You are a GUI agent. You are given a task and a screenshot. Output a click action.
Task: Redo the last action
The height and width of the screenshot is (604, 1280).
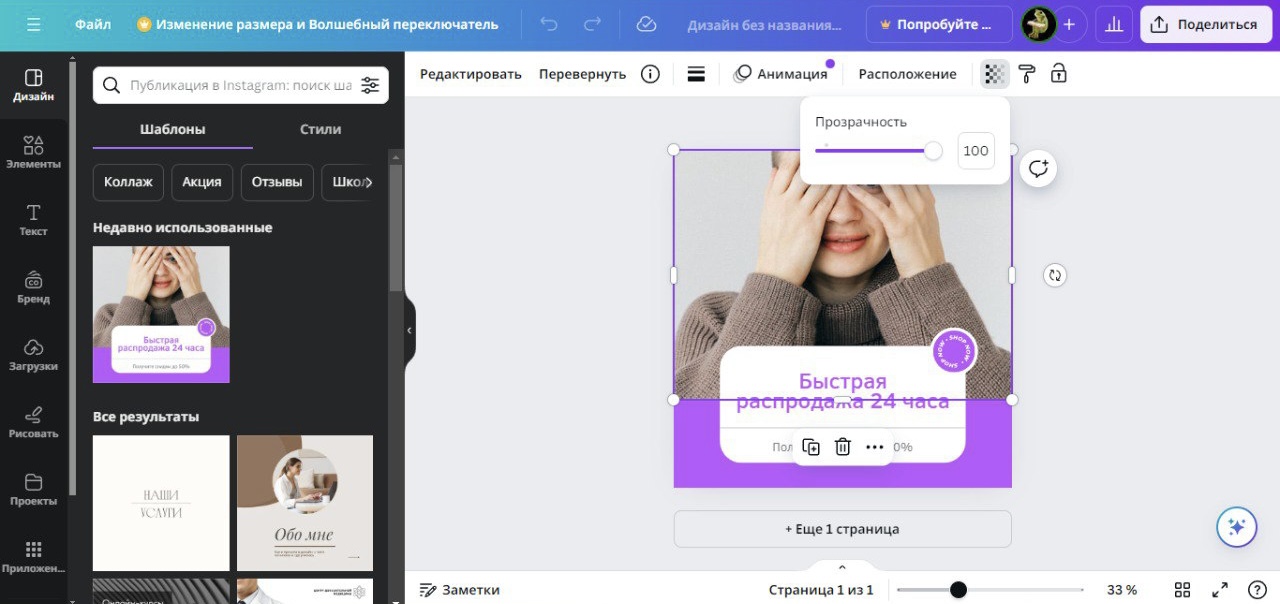(x=593, y=24)
